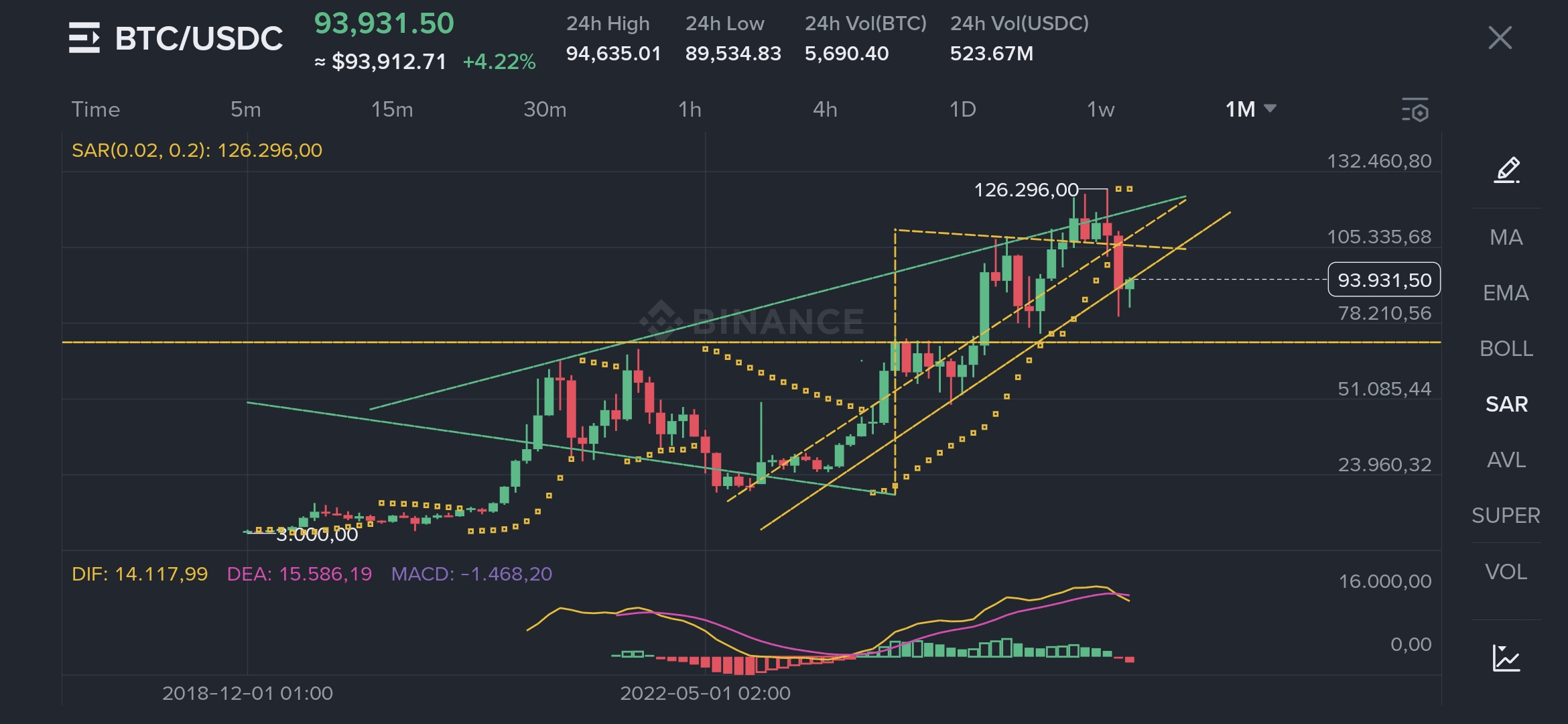Open BTC/USDC pair selector

[199, 38]
